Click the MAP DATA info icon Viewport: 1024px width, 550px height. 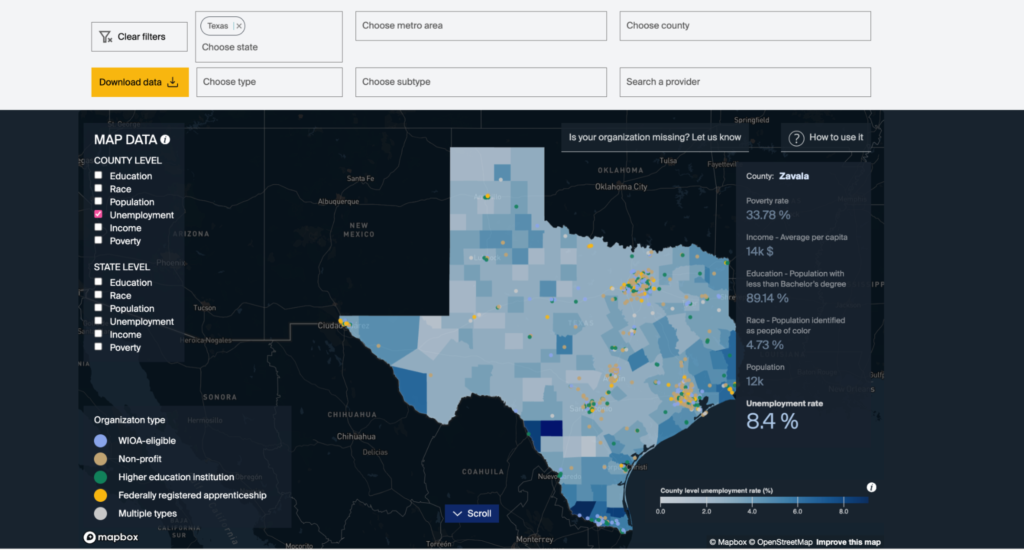click(x=165, y=140)
